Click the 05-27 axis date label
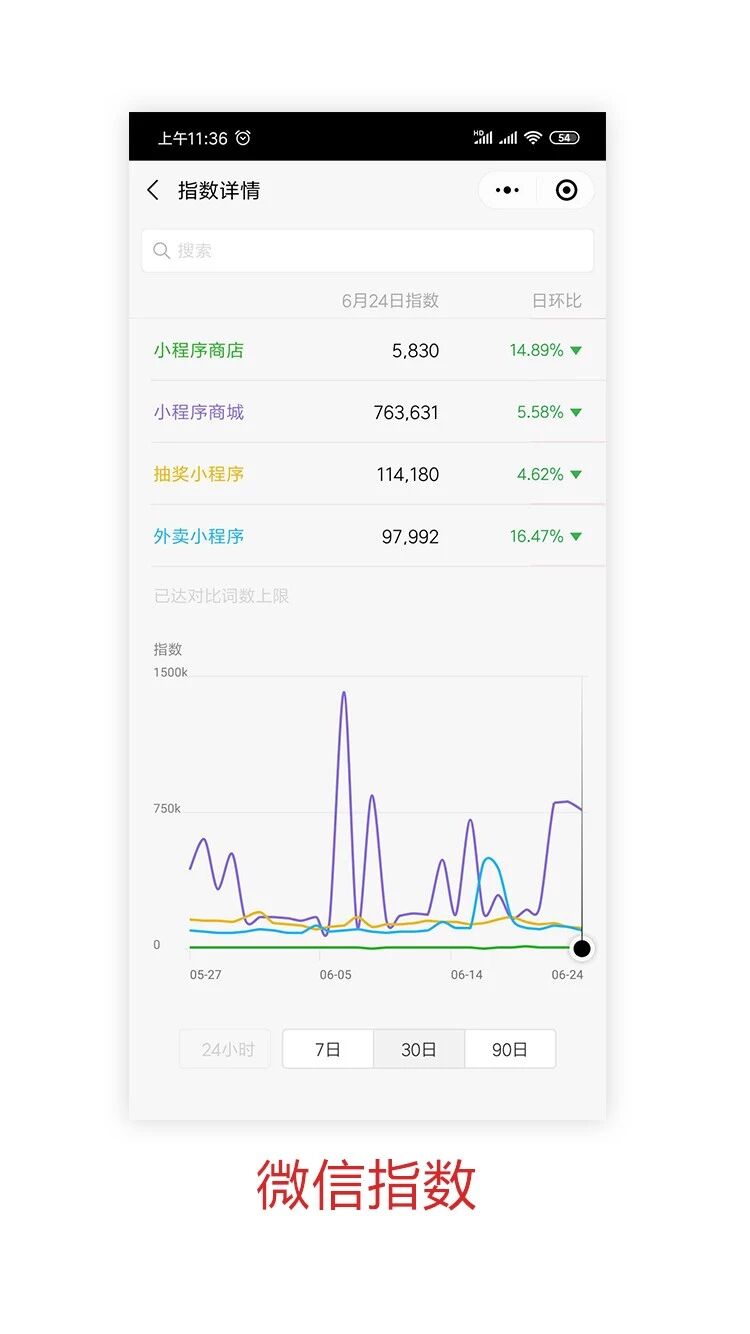This screenshot has height=1334, width=750. click(x=205, y=974)
